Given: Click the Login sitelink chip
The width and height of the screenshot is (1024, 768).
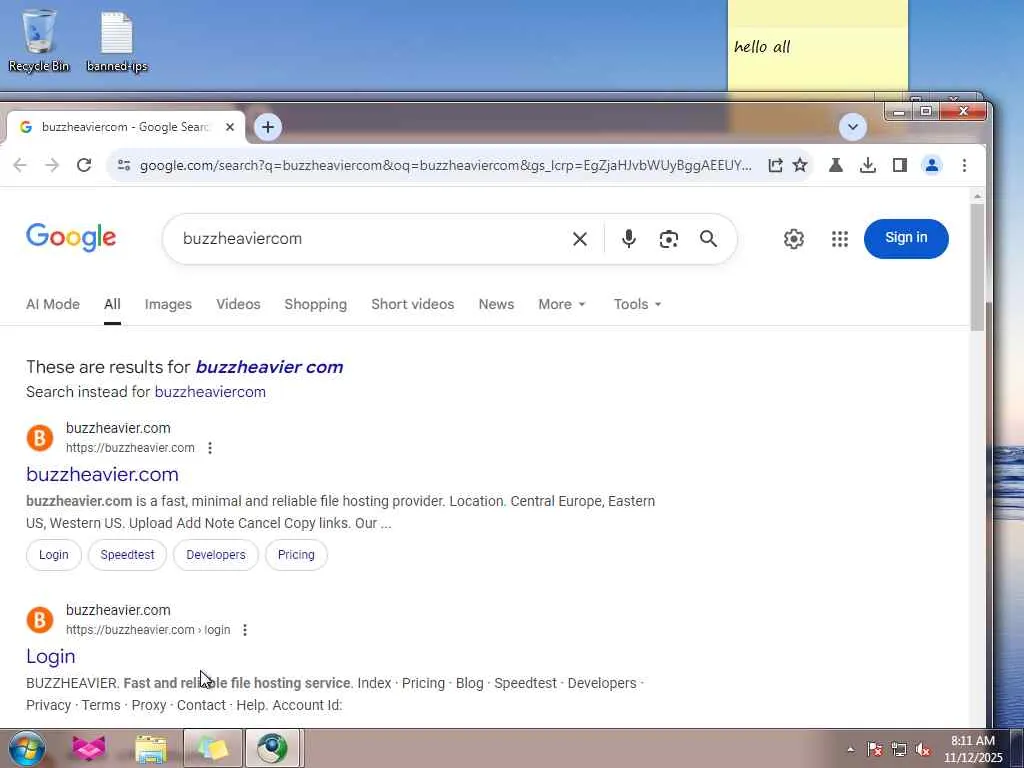Looking at the screenshot, I should tap(54, 554).
